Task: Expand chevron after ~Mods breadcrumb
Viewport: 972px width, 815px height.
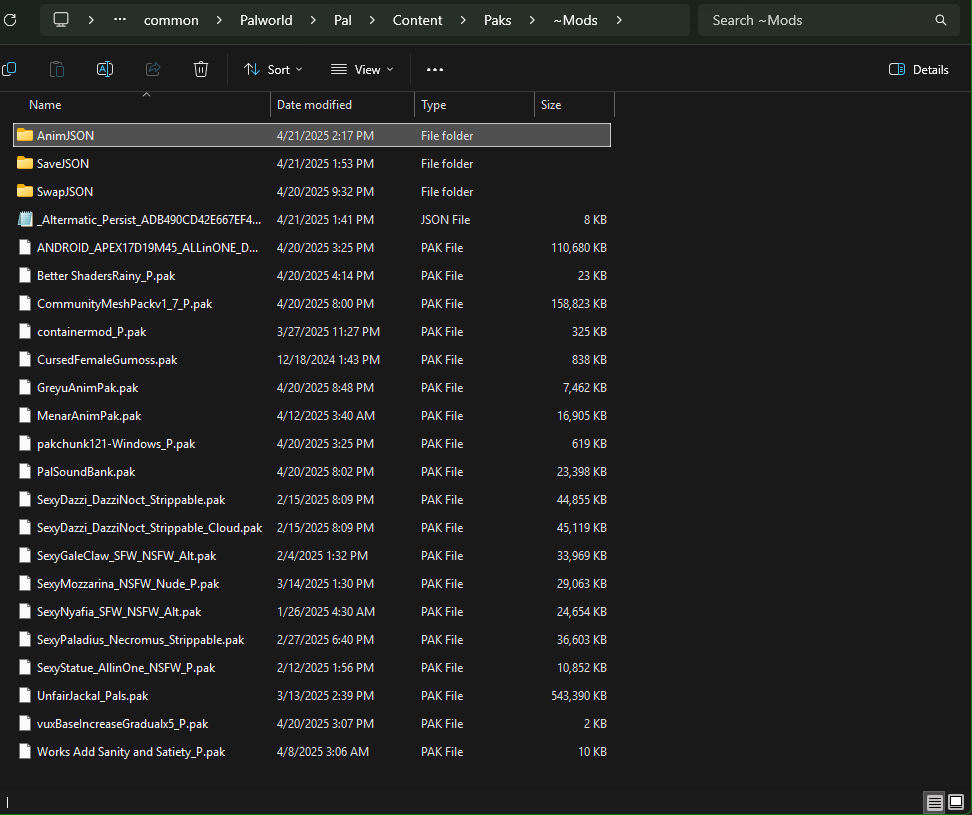Action: (x=619, y=20)
